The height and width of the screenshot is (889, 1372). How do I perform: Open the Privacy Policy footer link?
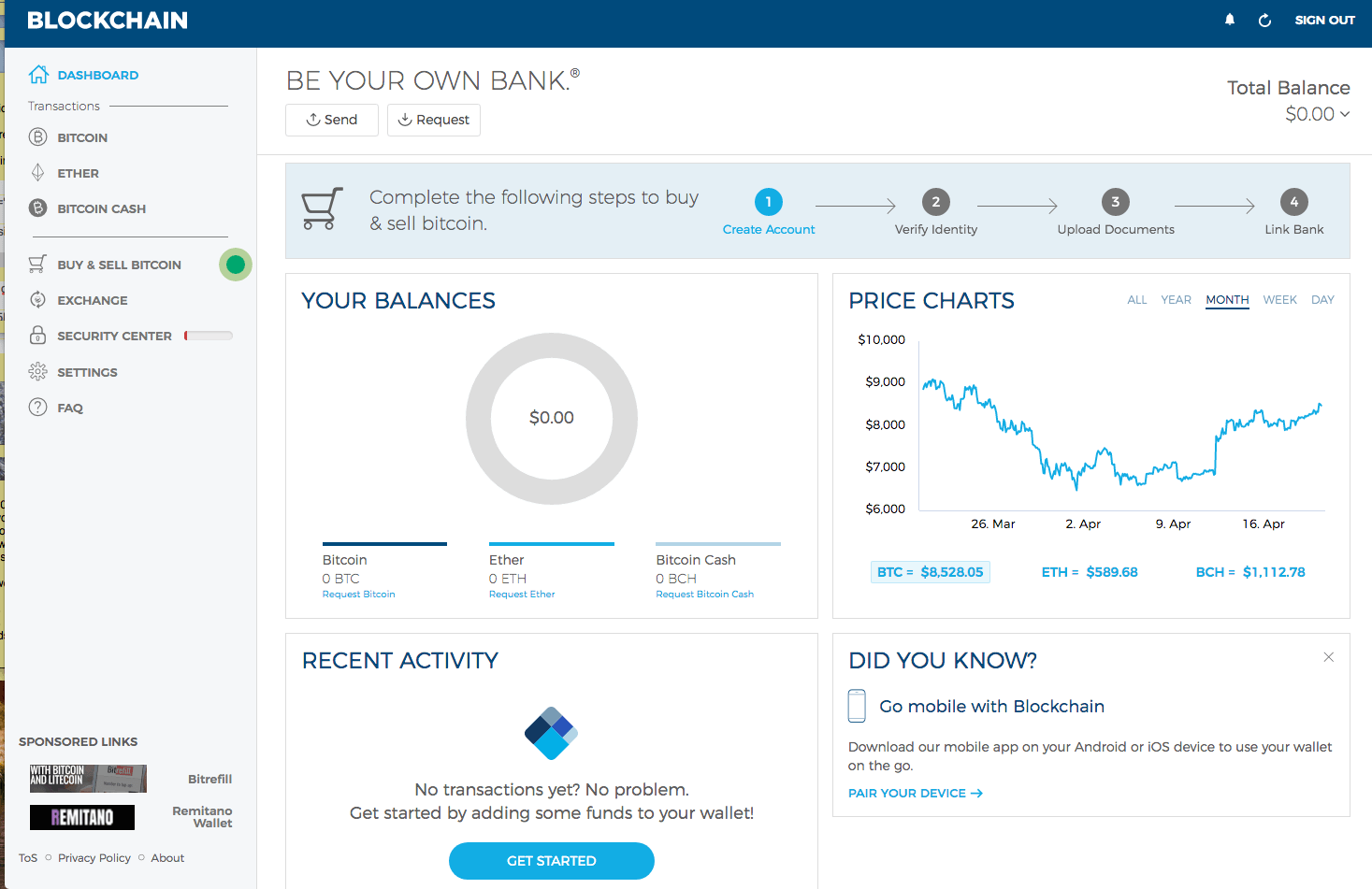(94, 858)
